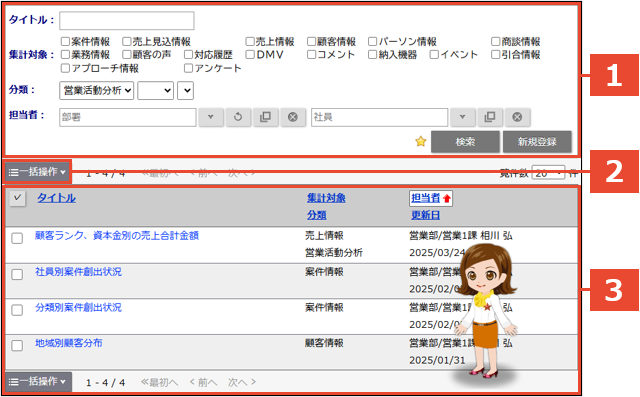Viewport: 640px width, 397px height.
Task: Focus the タイトル text input field
Action: (x=127, y=20)
